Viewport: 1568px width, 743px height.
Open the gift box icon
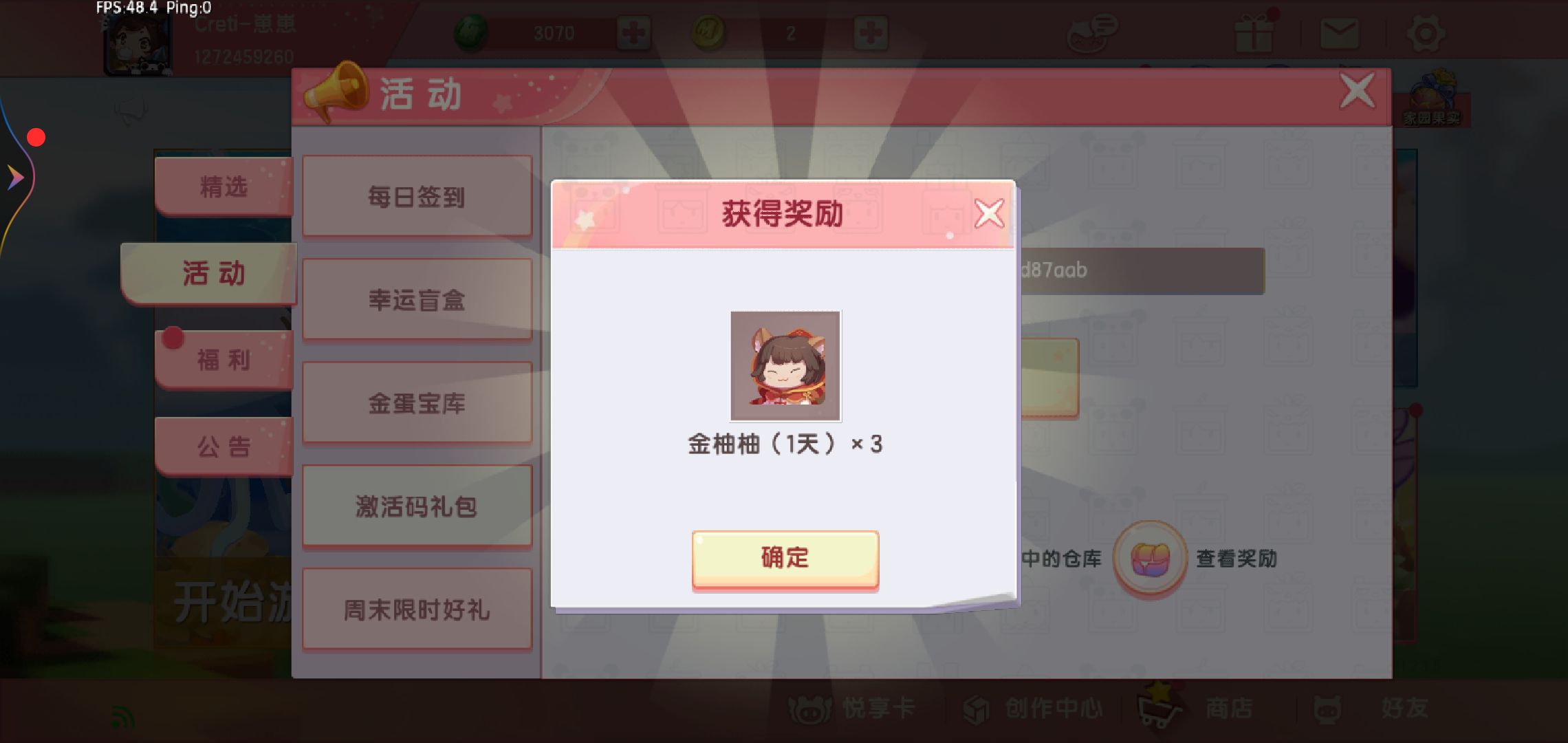(1254, 32)
